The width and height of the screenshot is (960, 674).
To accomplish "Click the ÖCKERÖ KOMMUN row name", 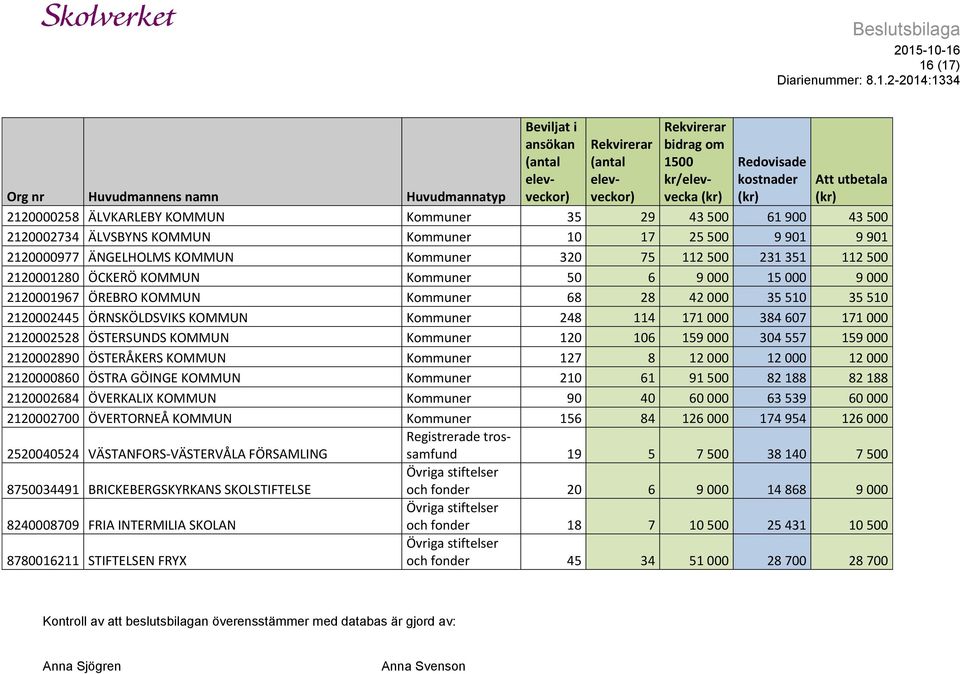I will pos(144,277).
